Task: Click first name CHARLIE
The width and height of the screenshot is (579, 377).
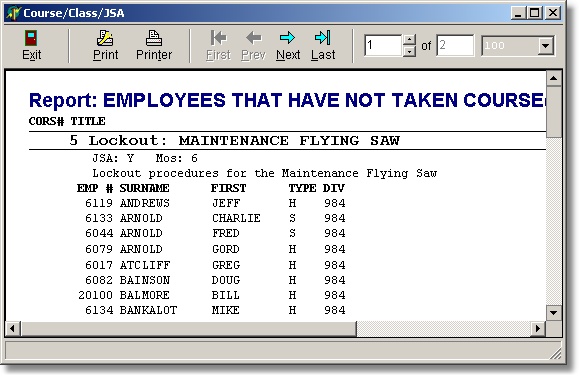Action: [x=236, y=219]
